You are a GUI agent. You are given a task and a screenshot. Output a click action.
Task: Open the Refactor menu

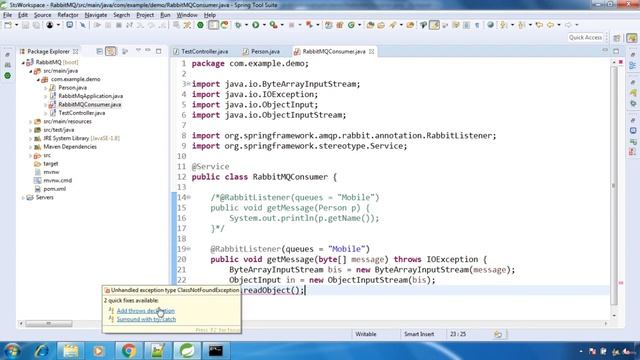[68, 15]
